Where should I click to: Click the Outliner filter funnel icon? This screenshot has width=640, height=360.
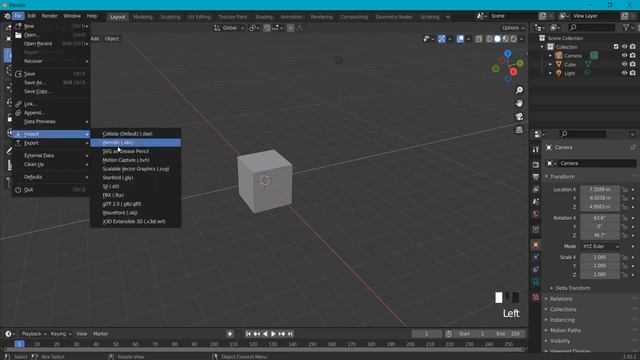(626, 27)
